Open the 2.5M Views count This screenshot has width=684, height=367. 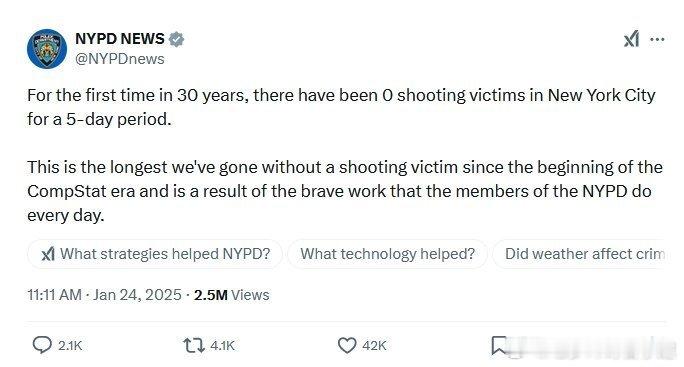[x=232, y=295]
